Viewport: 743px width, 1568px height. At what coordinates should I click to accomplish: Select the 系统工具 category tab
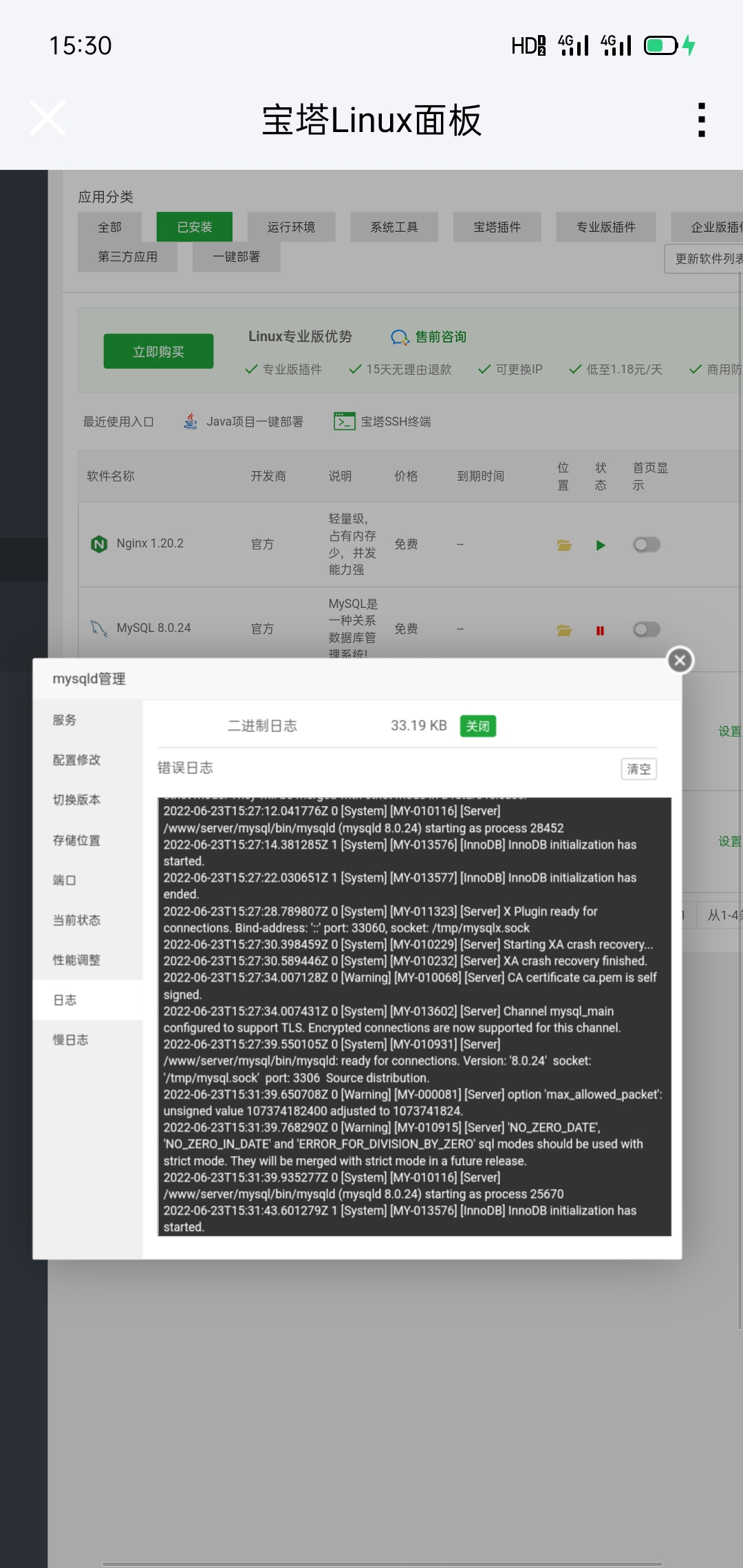[x=394, y=227]
